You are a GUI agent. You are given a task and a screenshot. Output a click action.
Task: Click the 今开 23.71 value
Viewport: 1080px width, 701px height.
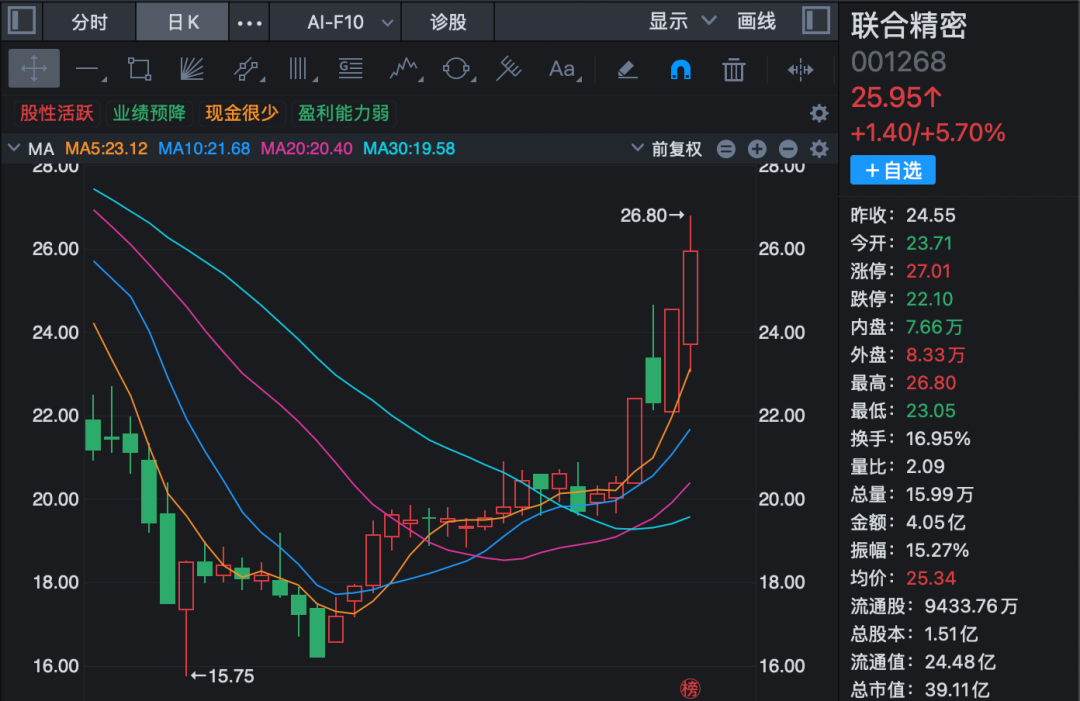tap(928, 243)
